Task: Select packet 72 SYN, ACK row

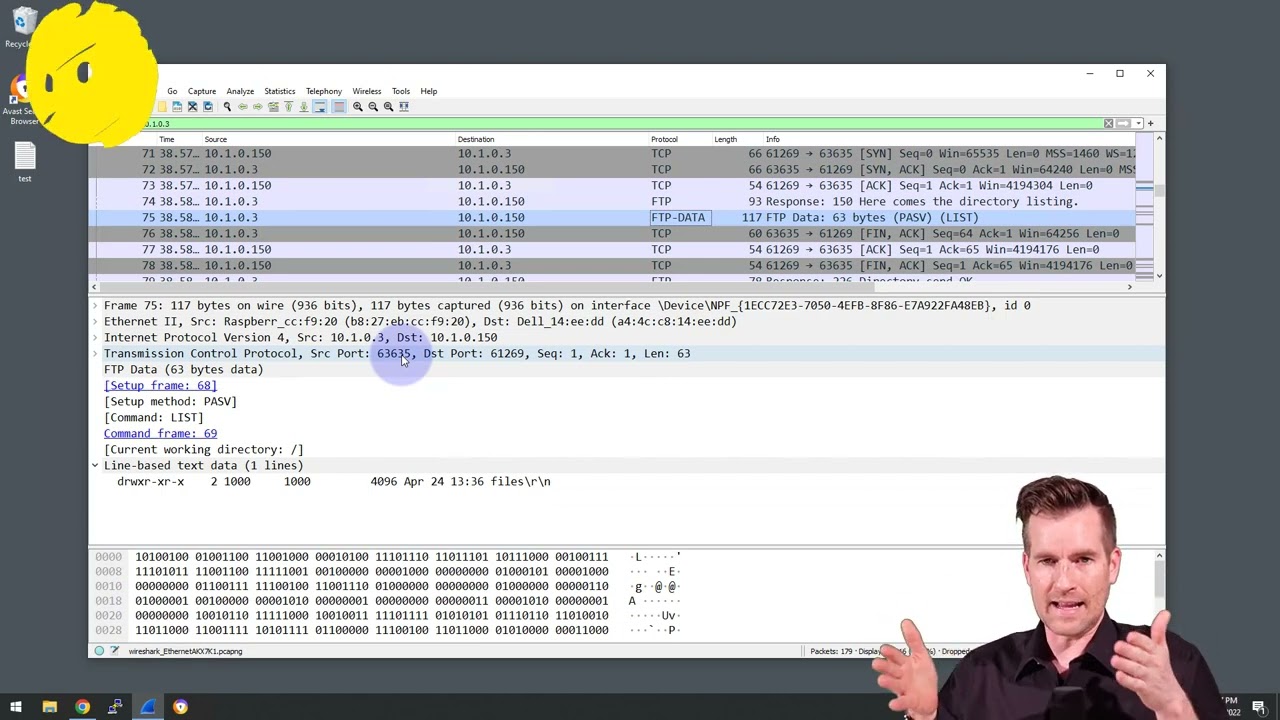Action: point(612,170)
